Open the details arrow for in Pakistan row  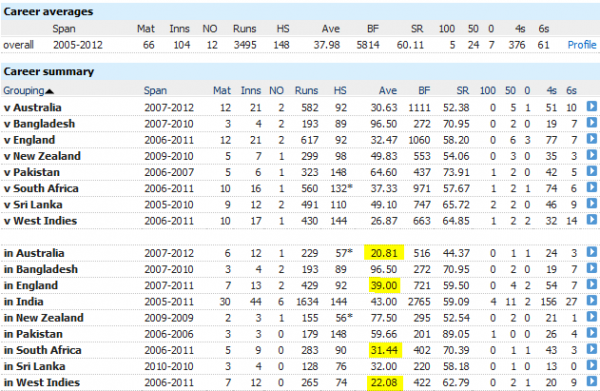tap(592, 332)
